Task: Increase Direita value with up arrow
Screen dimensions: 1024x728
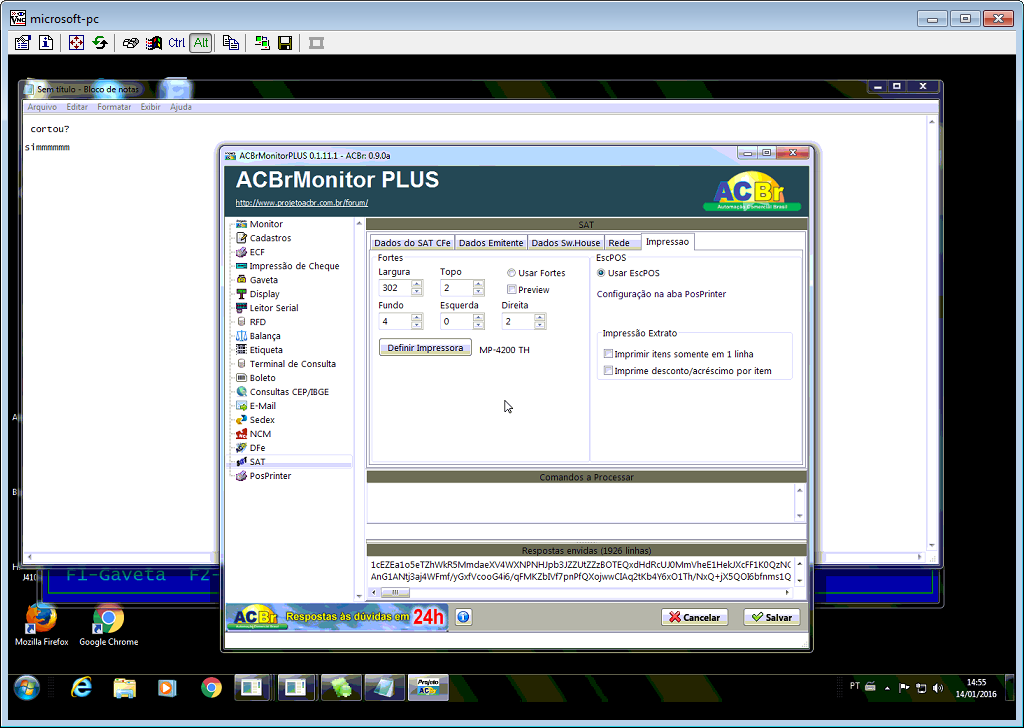Action: click(x=539, y=317)
